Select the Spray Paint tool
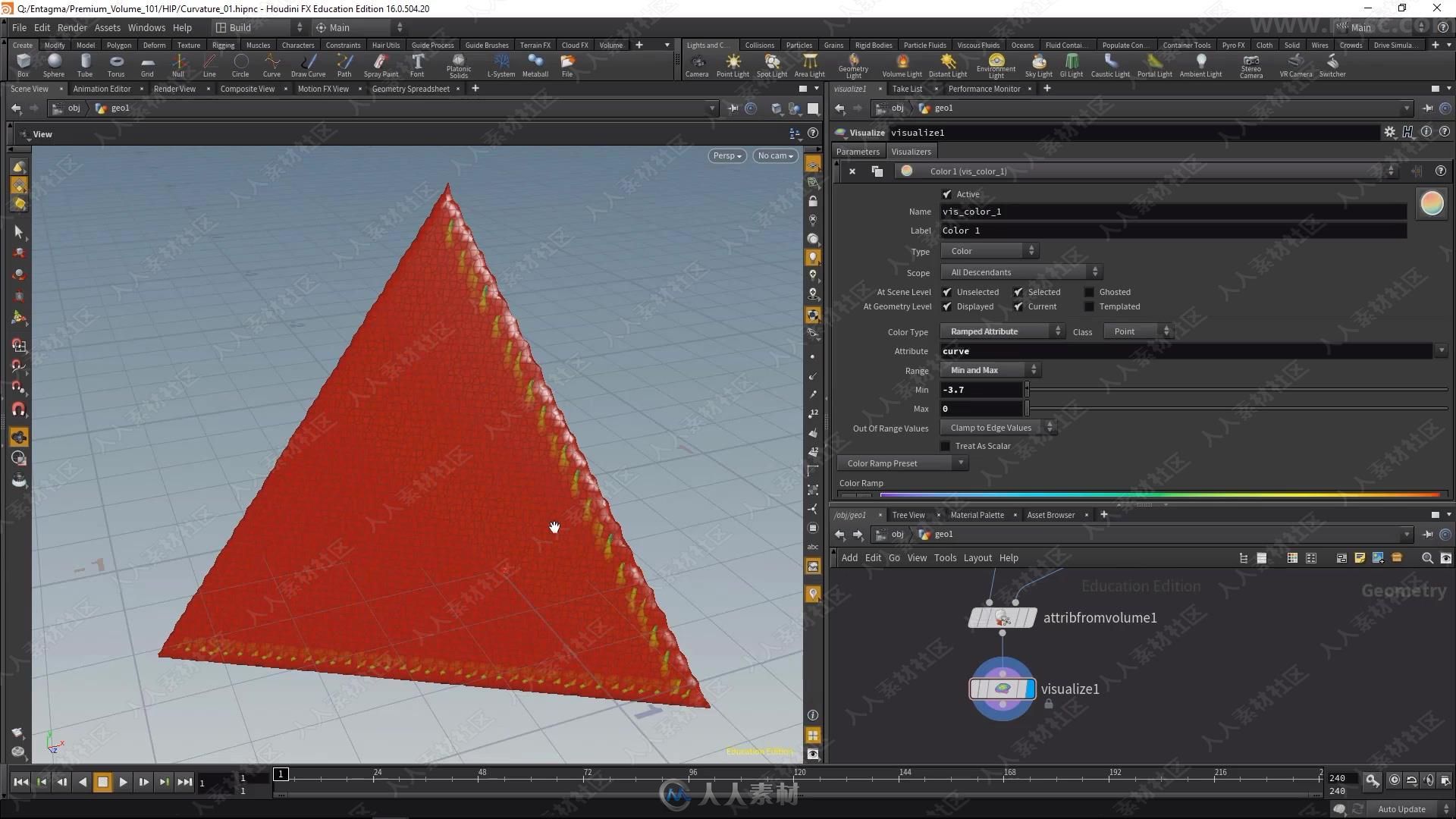Screen dimensions: 1456x819 (x=381, y=65)
